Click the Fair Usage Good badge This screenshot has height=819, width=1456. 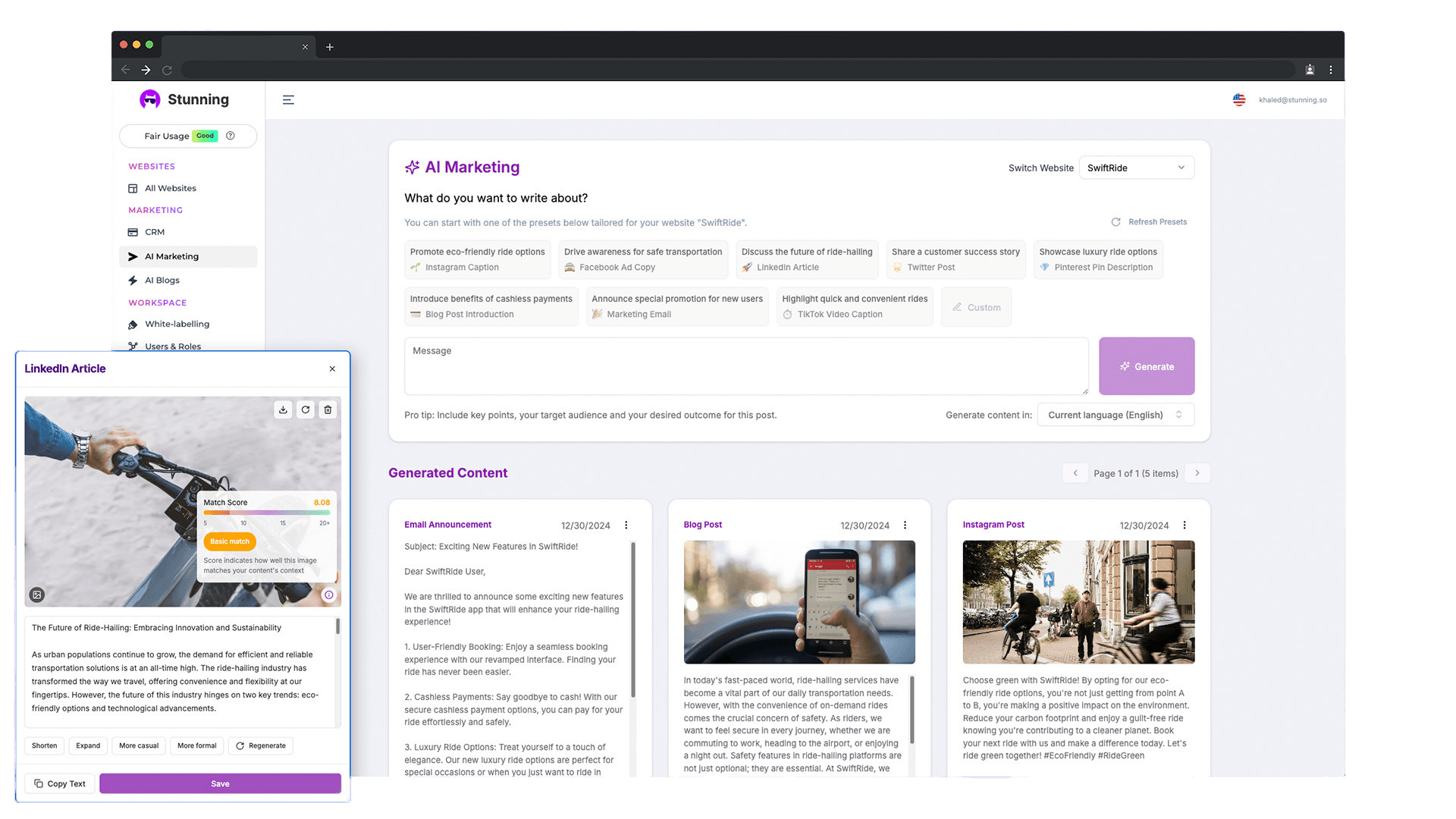click(x=205, y=136)
